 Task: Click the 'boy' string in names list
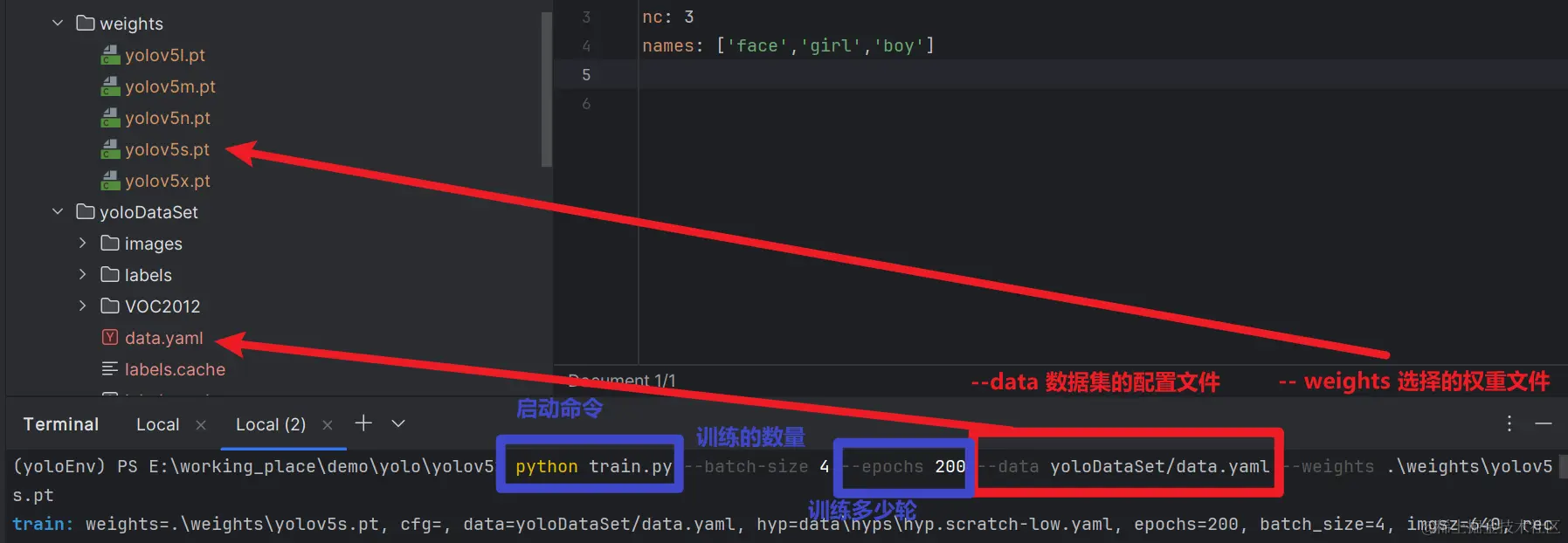point(899,45)
